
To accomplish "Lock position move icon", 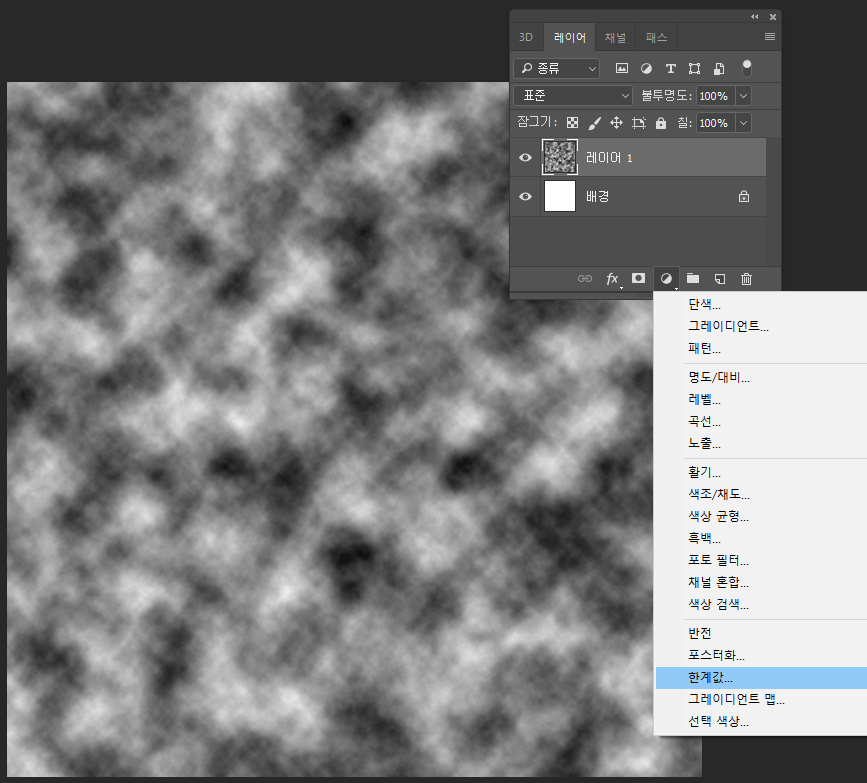I will pyautogui.click(x=617, y=123).
